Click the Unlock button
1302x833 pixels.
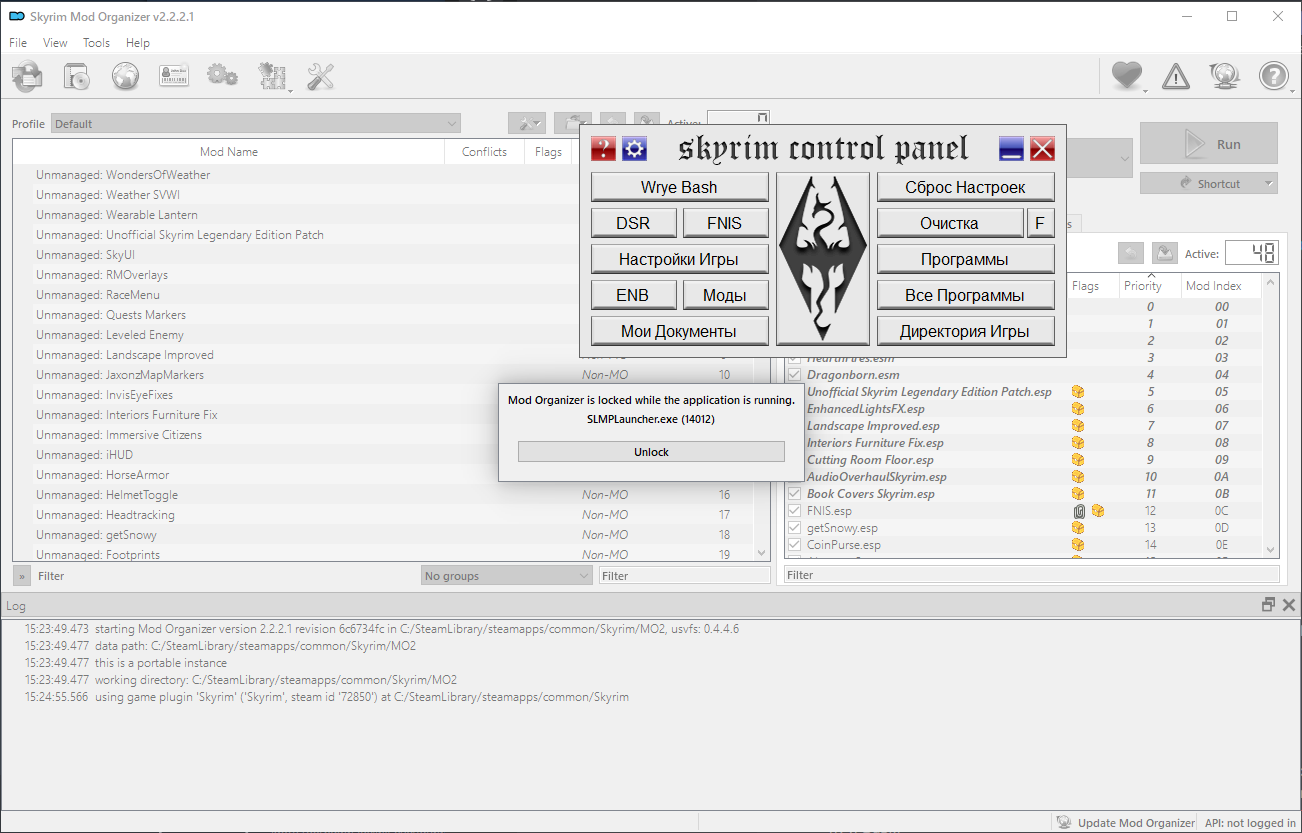651,452
